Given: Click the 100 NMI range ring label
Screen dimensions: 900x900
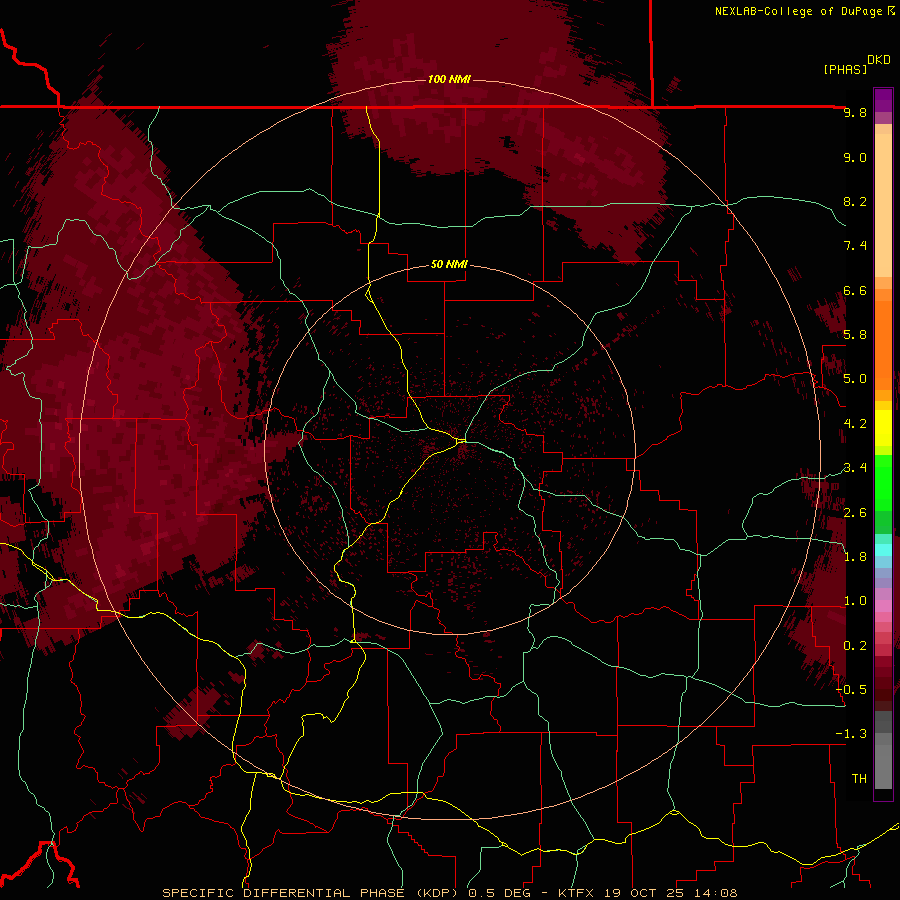Looking at the screenshot, I should pos(449,79).
